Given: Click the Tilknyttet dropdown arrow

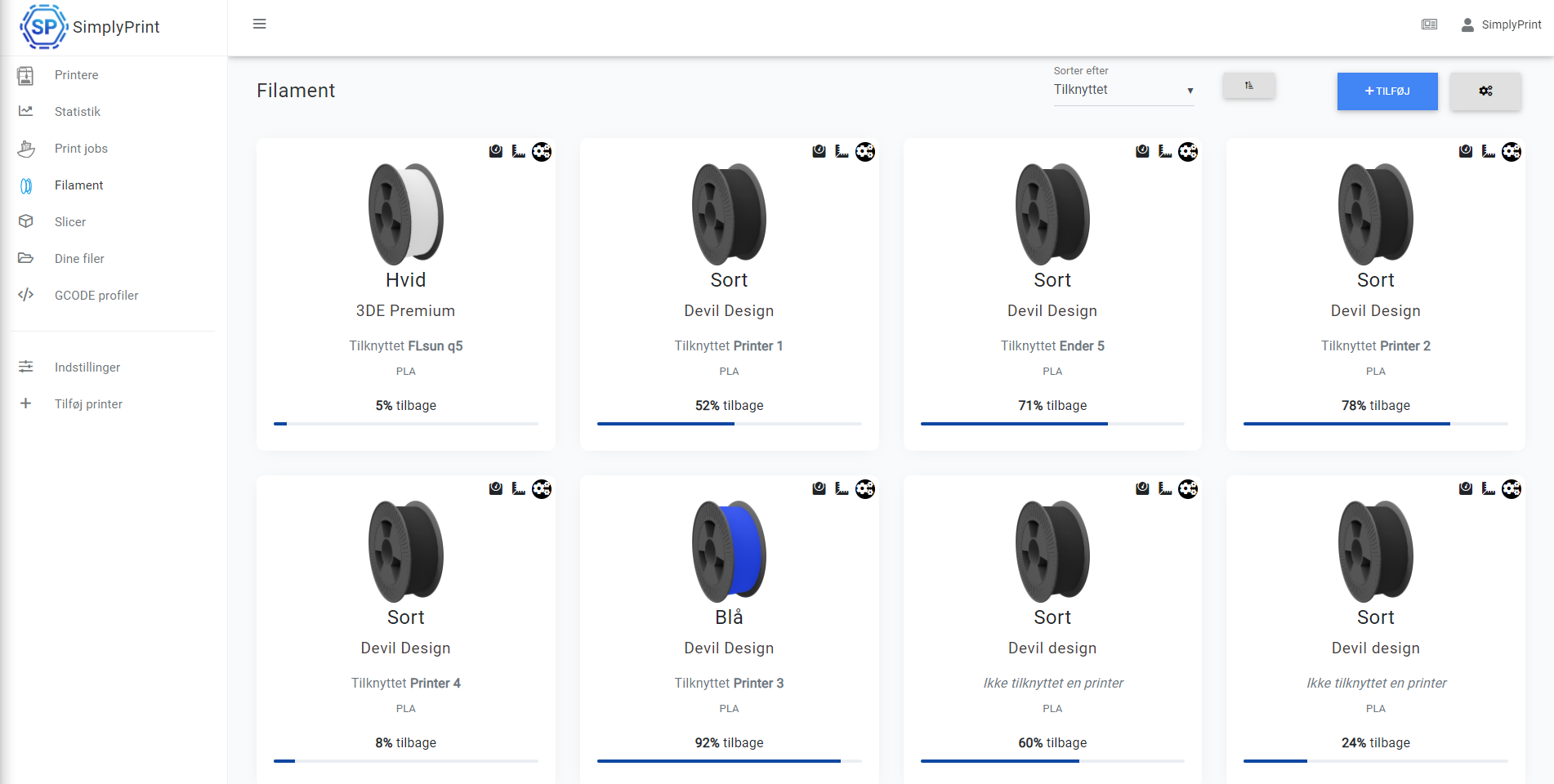Looking at the screenshot, I should tap(1190, 91).
